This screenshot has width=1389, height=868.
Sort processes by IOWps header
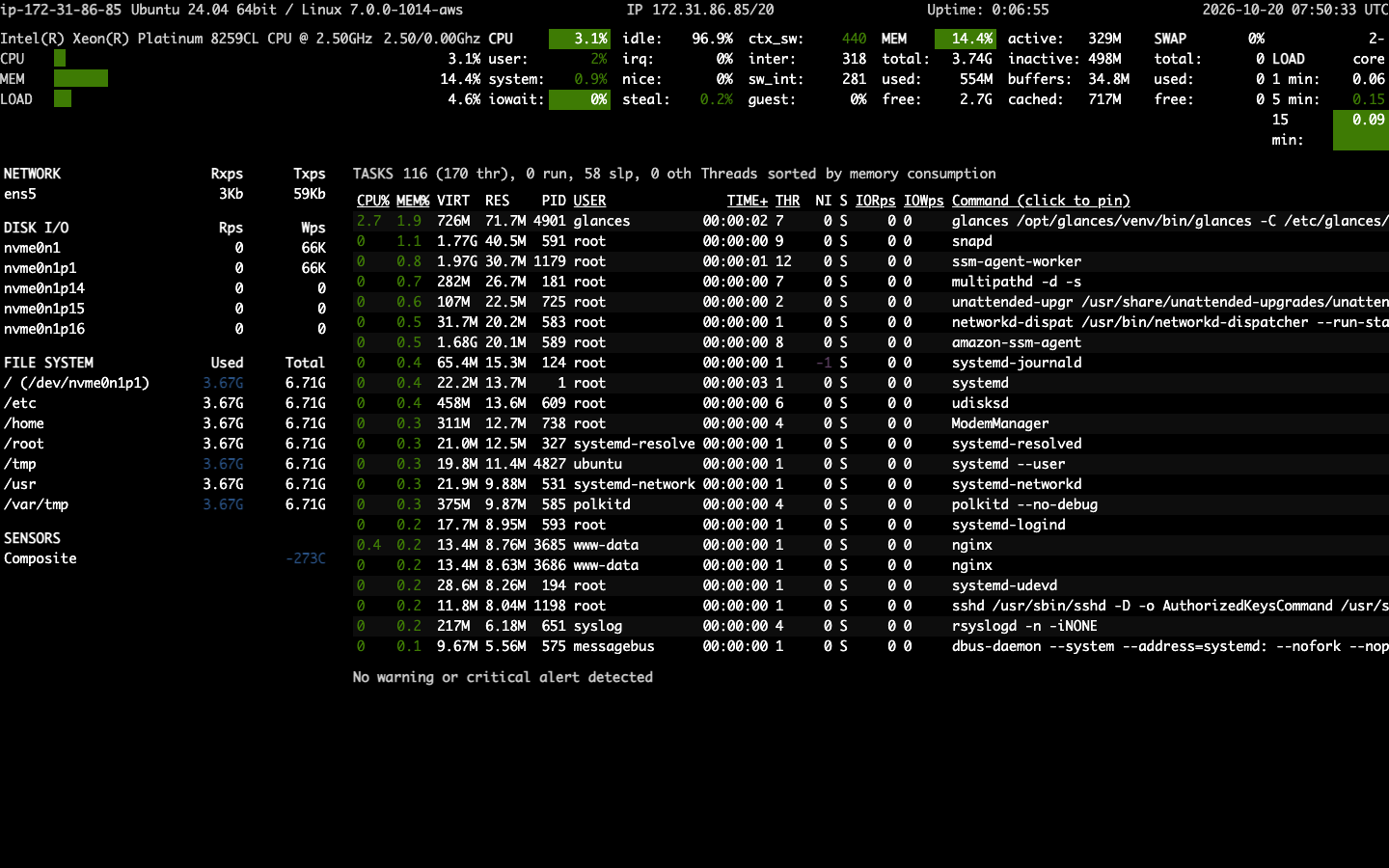point(923,201)
